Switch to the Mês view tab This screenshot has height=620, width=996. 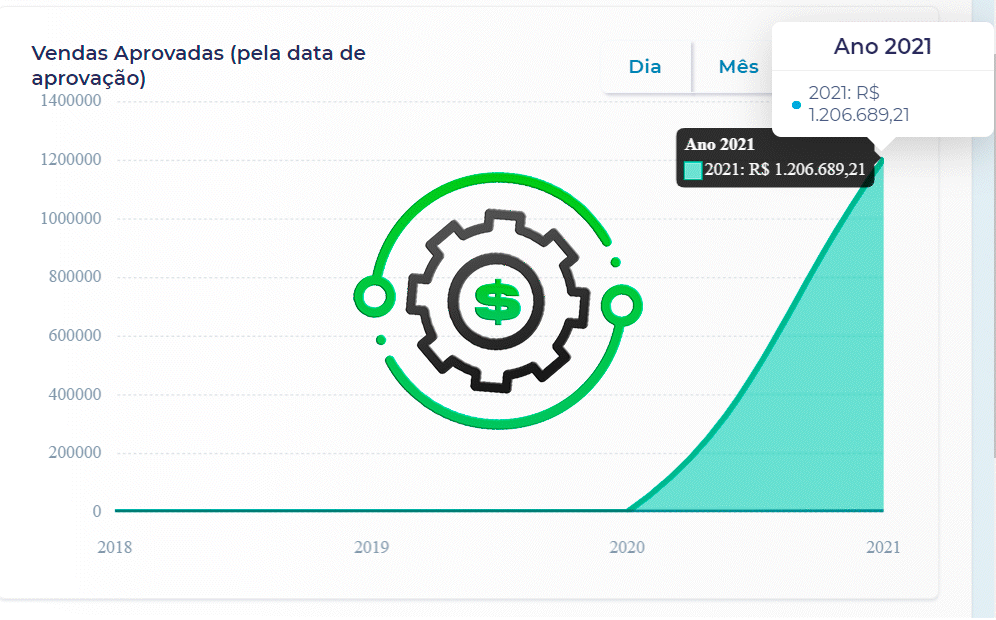tap(738, 67)
